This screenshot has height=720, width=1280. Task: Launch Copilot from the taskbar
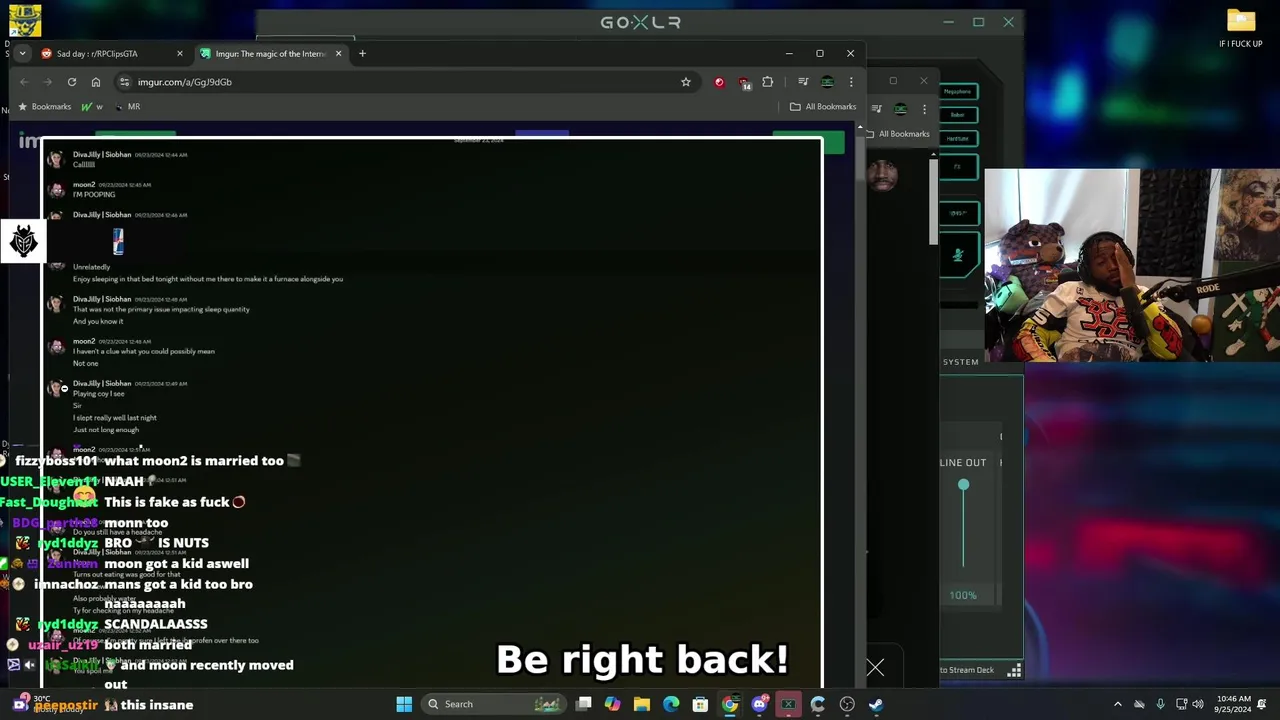613,704
